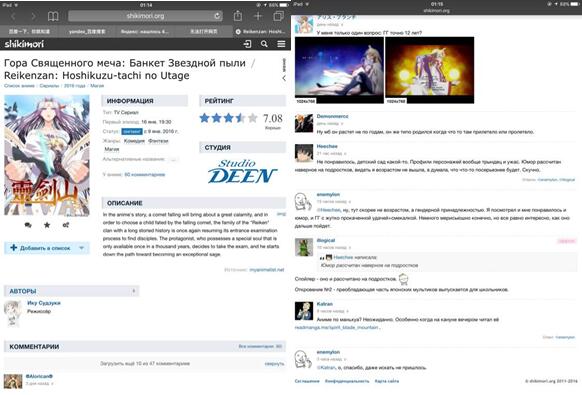
Task: Tap Heechee's avatar picture
Action: [x=304, y=153]
